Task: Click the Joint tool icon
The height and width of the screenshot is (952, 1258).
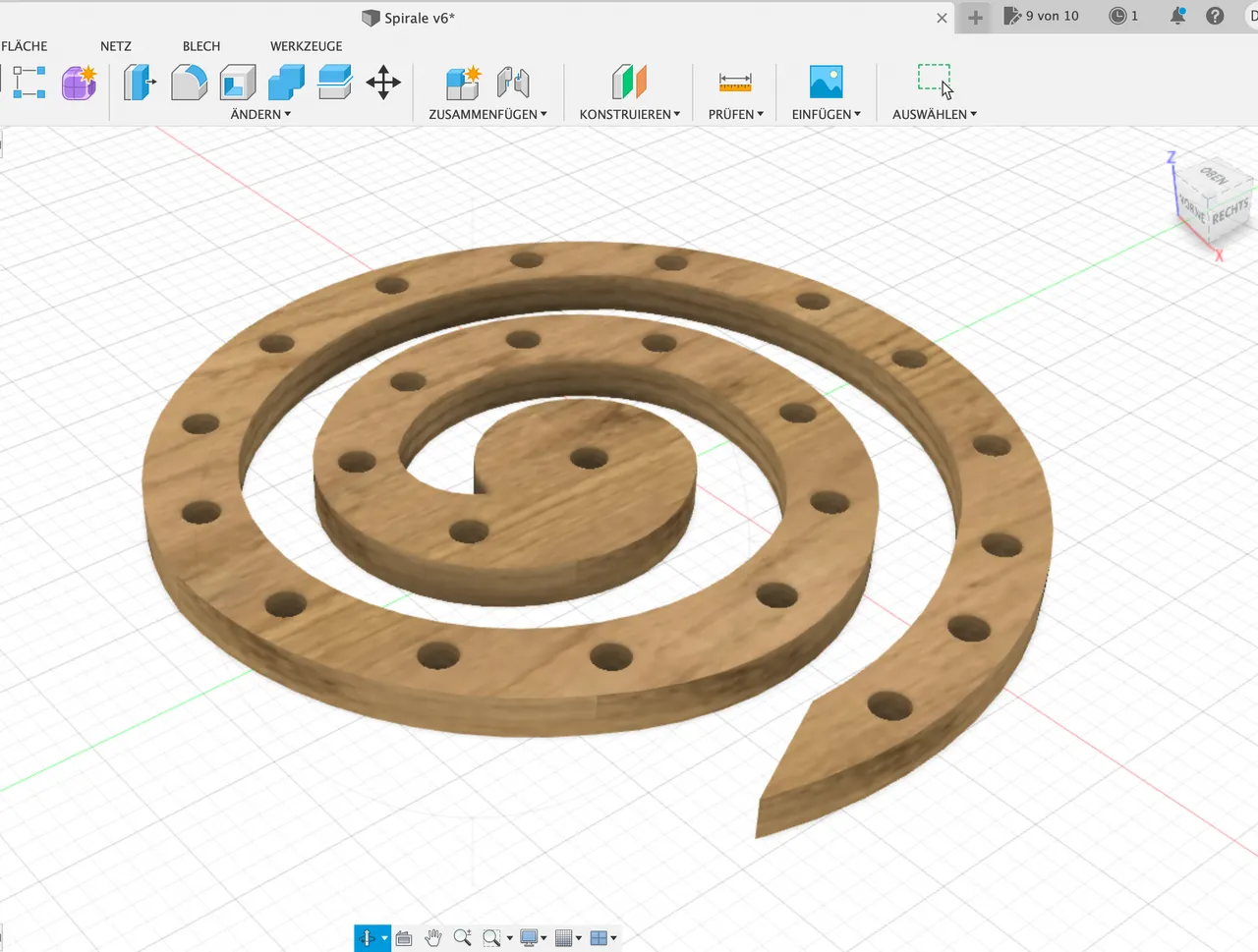Action: [513, 83]
